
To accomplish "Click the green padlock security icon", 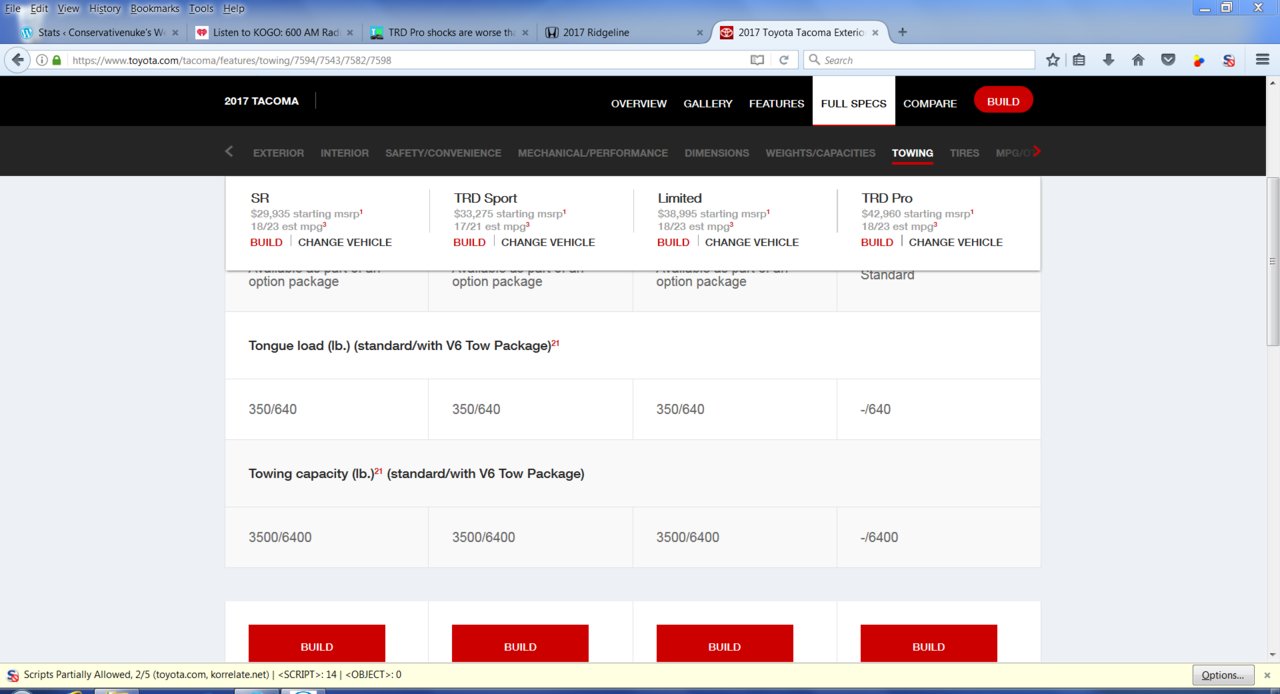I will pos(57,60).
